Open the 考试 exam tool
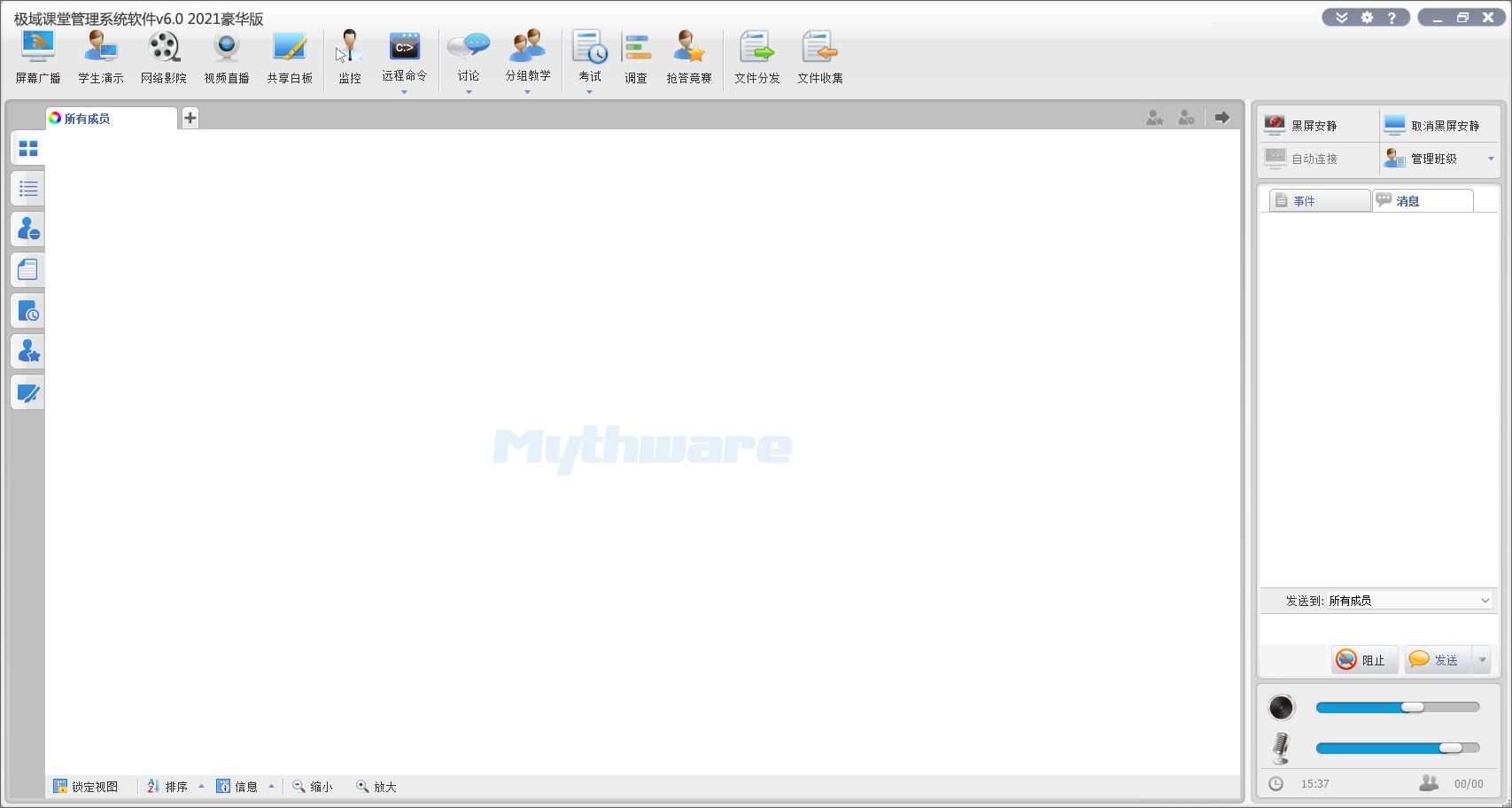The height and width of the screenshot is (808, 1512). point(590,55)
